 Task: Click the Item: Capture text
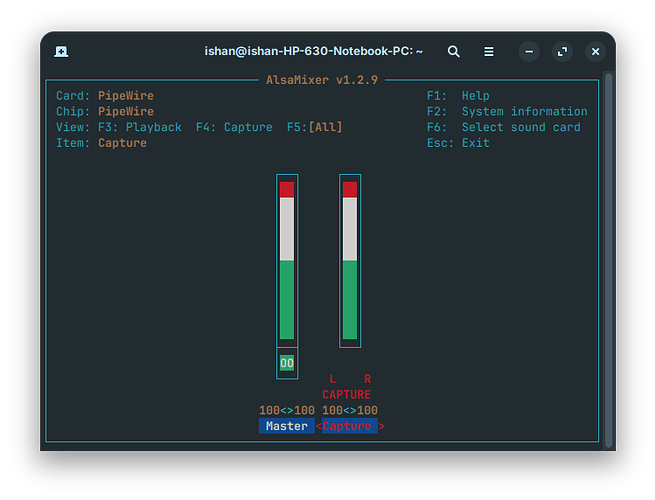(x=102, y=143)
